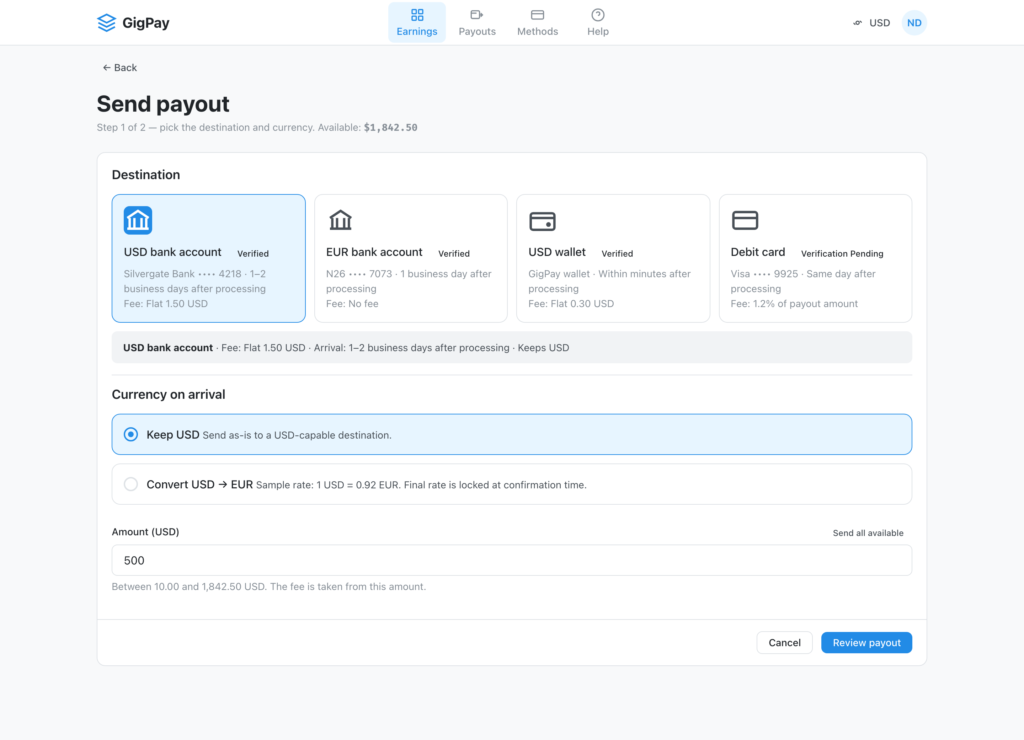Click the Verified badge on USD wallet
Viewport: 1024px width, 740px height.
[x=616, y=253]
